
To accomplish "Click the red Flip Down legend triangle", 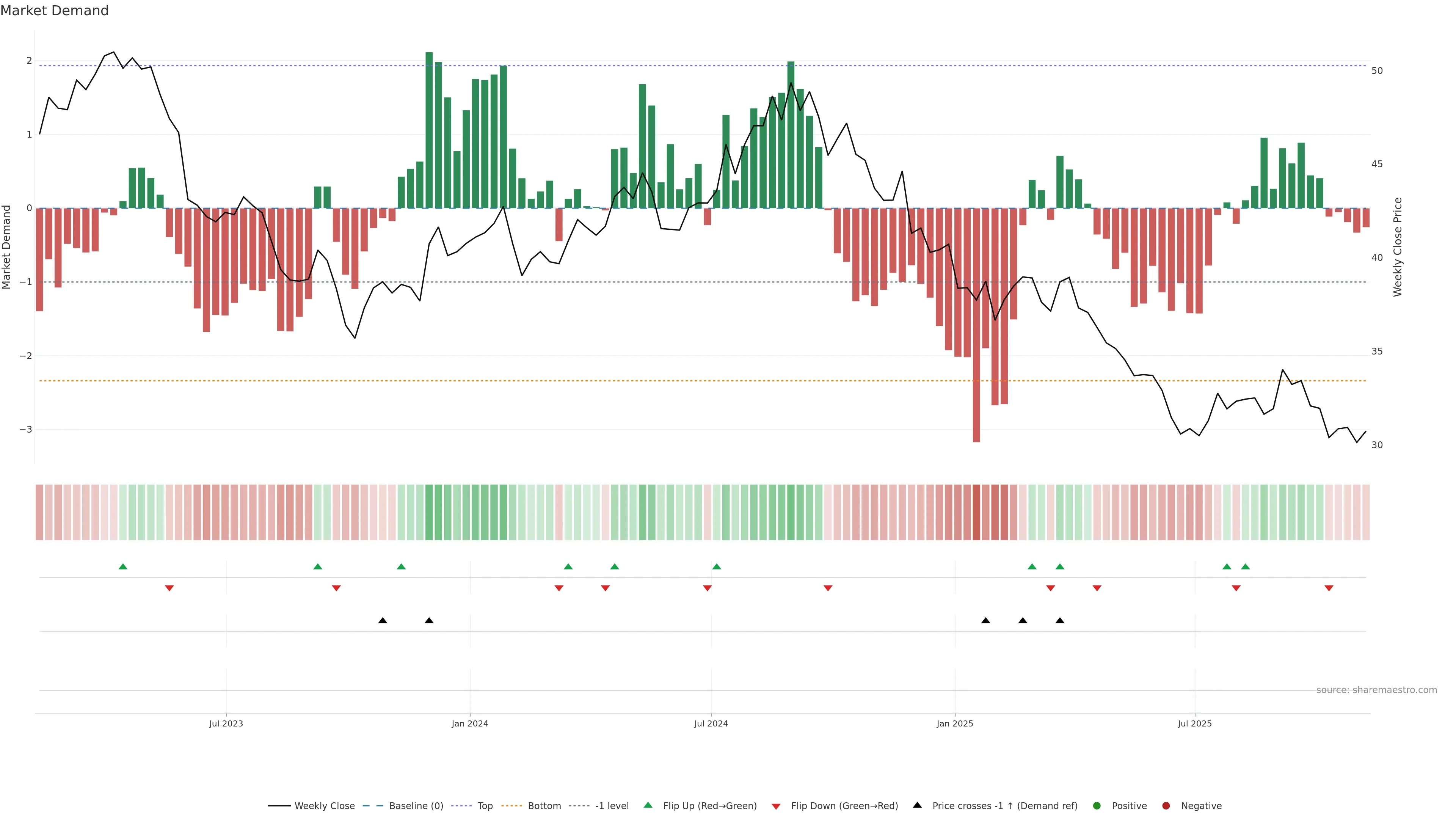I will pyautogui.click(x=776, y=806).
